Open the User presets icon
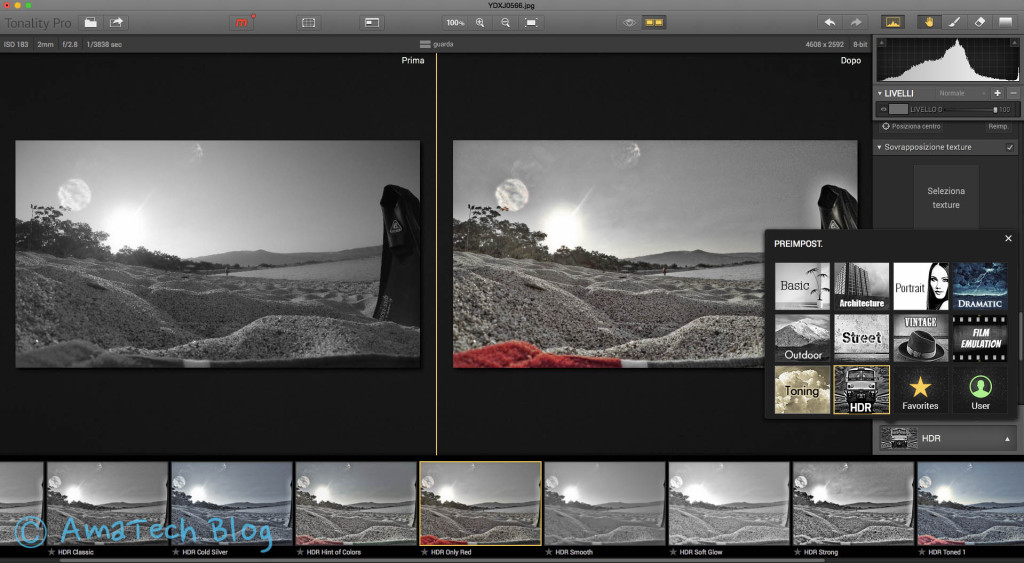The height and width of the screenshot is (563, 1024). click(x=980, y=389)
